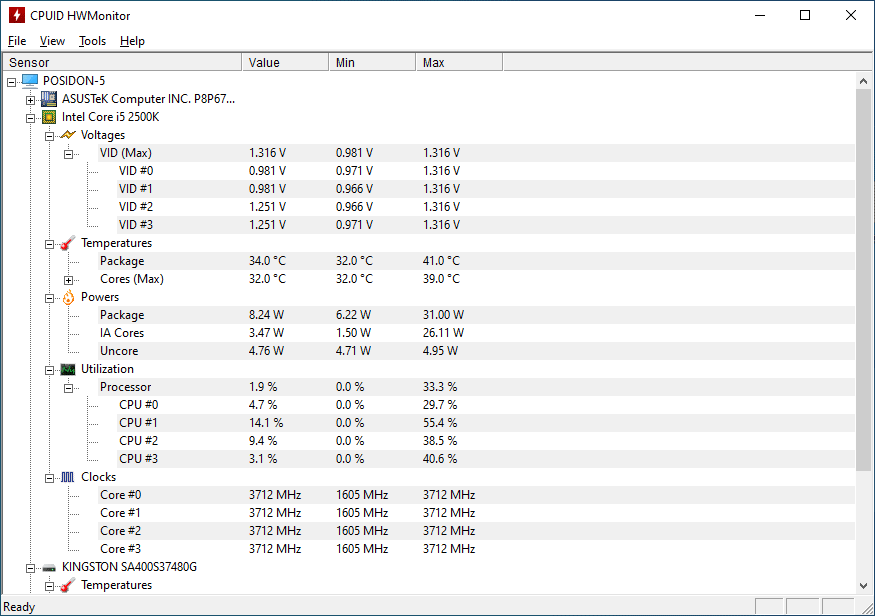Click the Powers flame icon
This screenshot has width=875, height=616.
coord(68,297)
